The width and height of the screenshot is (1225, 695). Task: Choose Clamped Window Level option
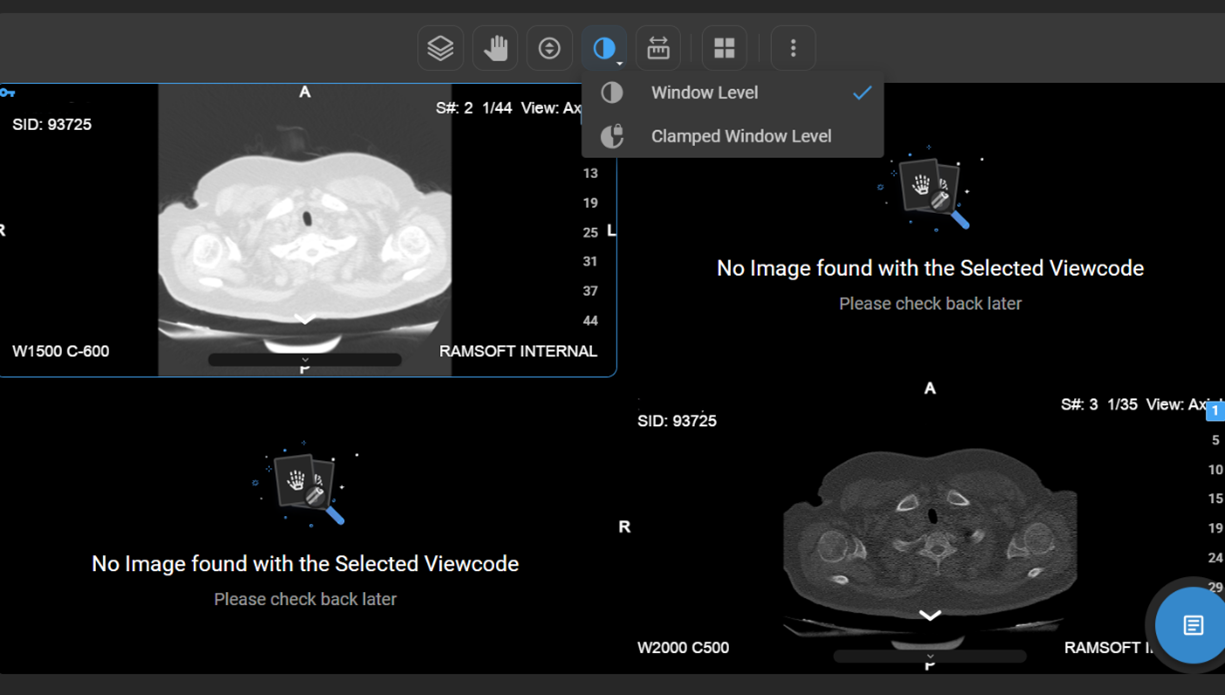point(740,136)
